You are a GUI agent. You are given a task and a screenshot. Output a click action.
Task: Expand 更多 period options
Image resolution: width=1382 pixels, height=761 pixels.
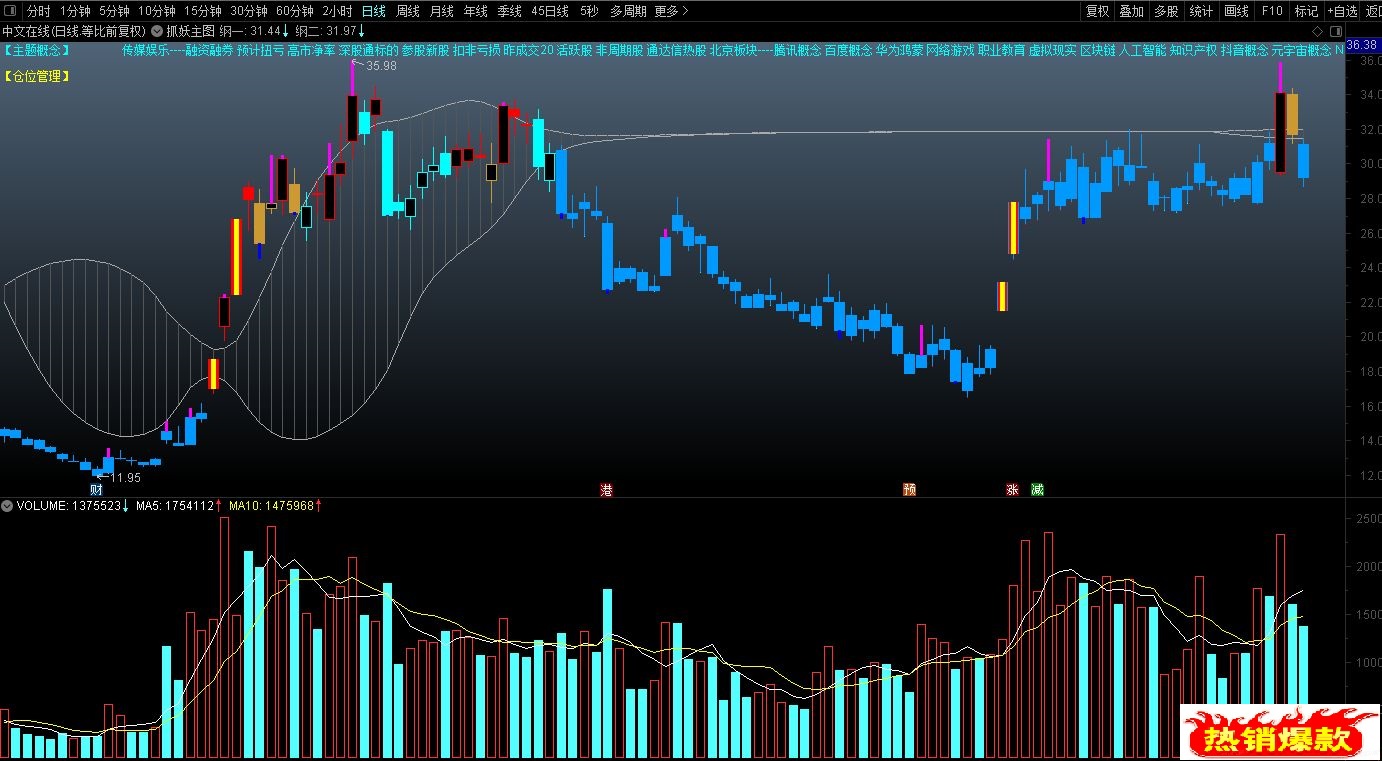(x=671, y=11)
